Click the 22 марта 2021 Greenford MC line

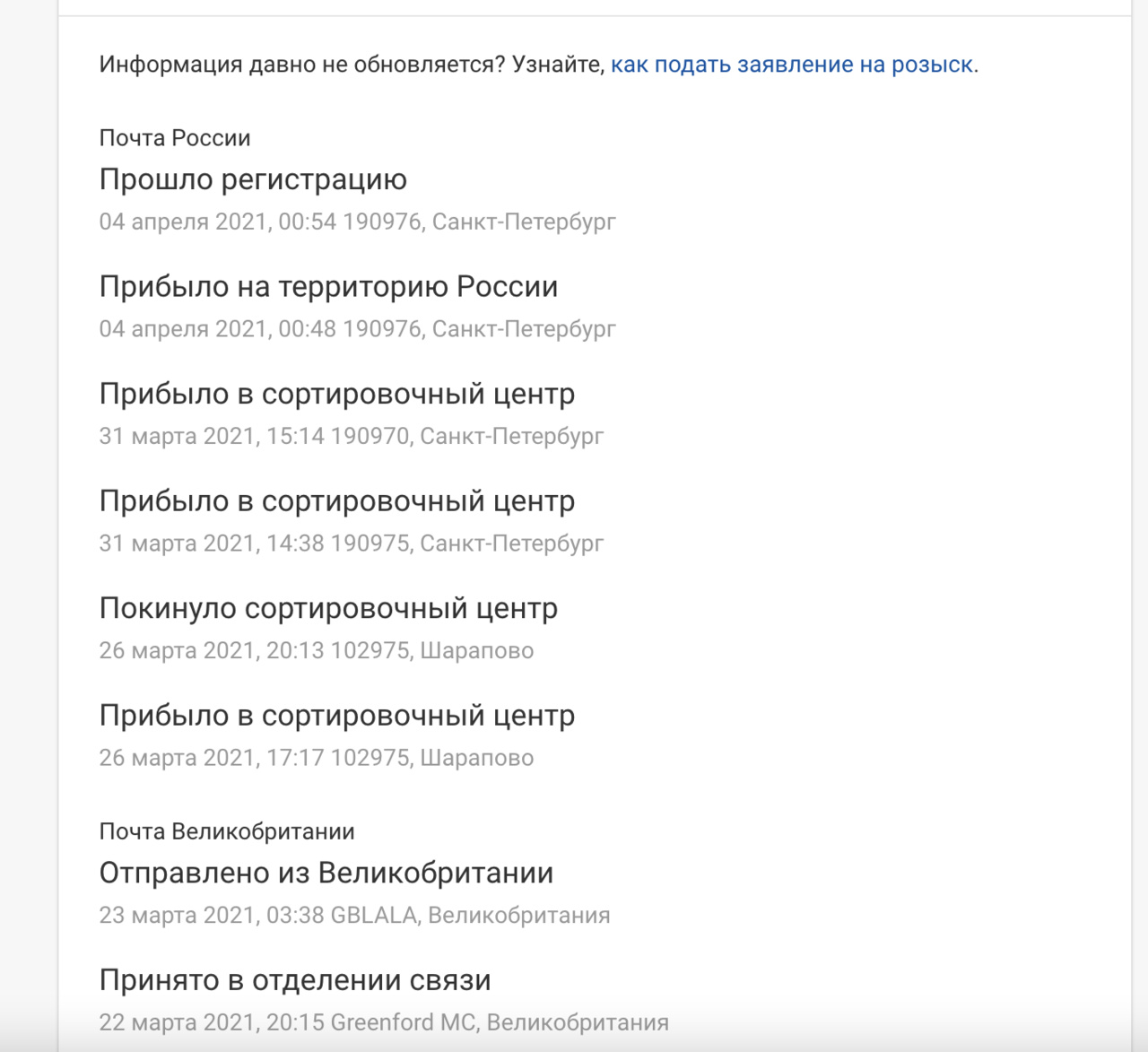coord(384,1022)
